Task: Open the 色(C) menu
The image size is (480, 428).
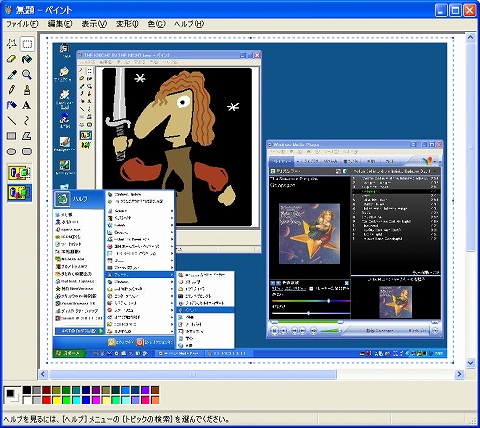Action: coord(156,24)
